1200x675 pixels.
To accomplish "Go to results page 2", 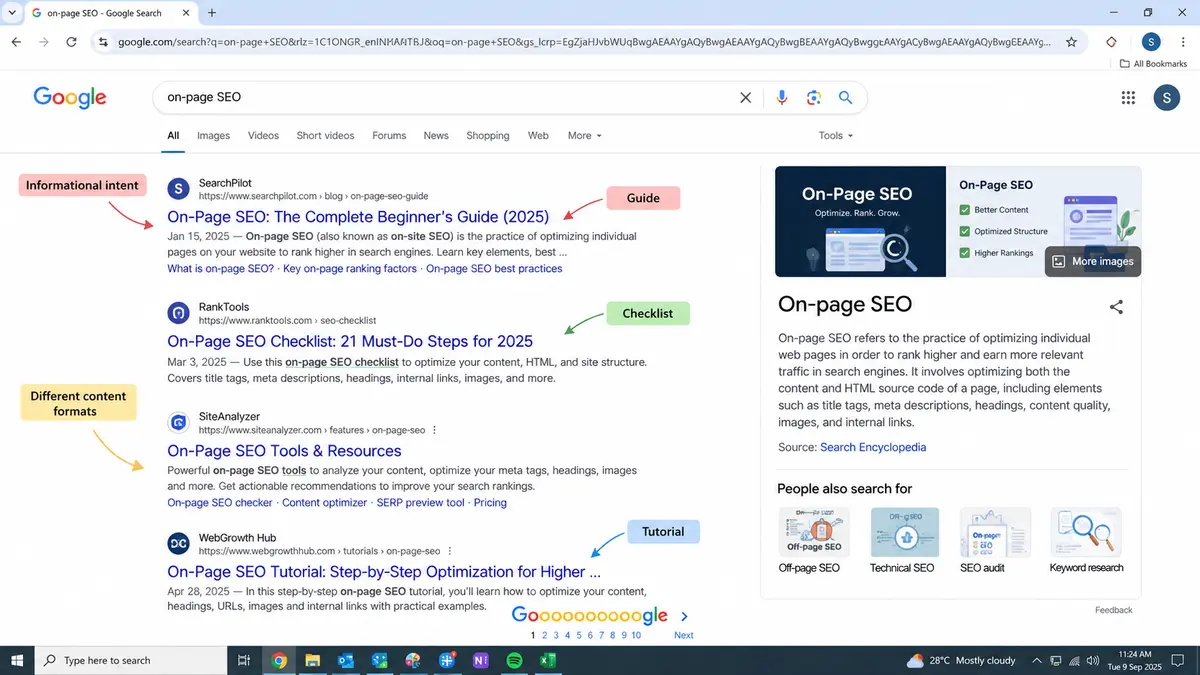I will [544, 635].
